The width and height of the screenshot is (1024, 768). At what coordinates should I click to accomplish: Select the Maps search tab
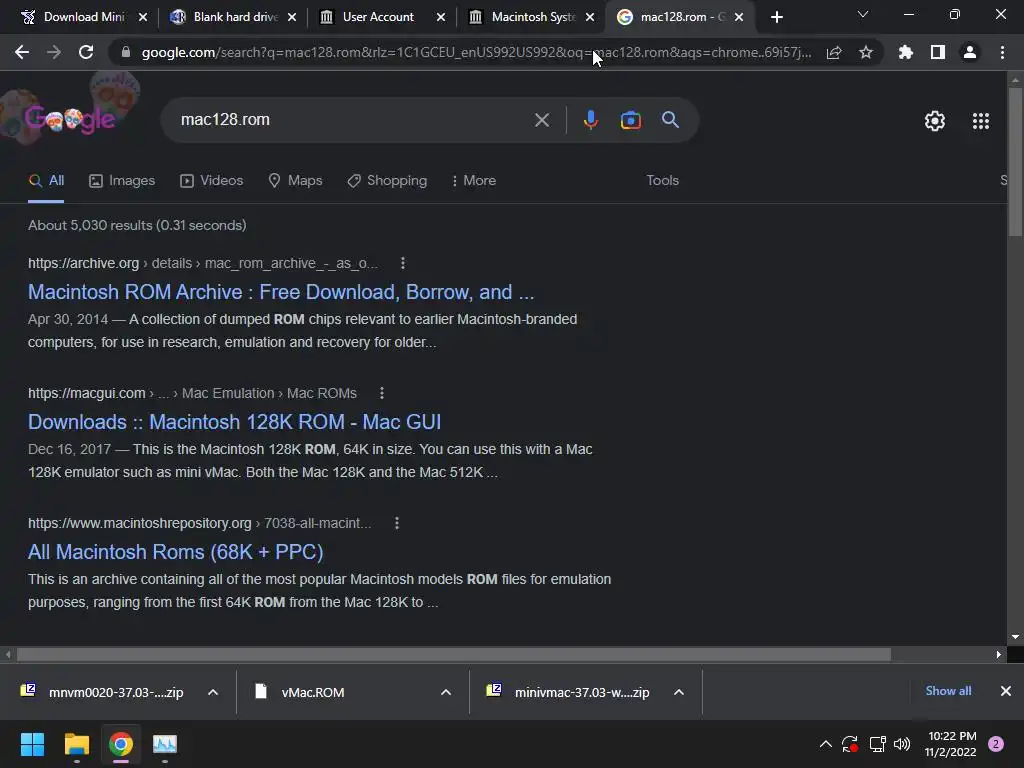point(295,181)
